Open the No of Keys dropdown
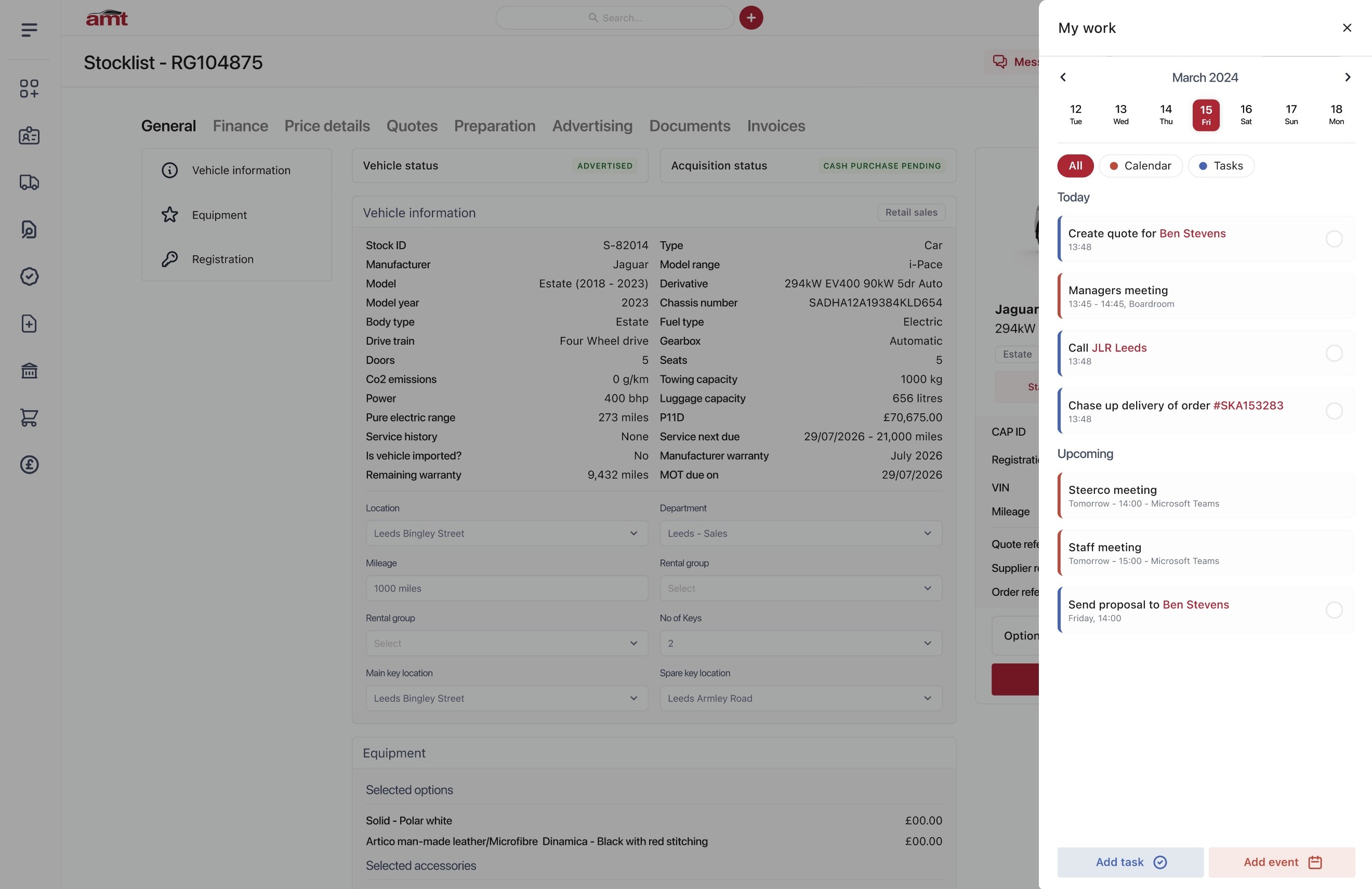The image size is (1372, 889). (801, 644)
